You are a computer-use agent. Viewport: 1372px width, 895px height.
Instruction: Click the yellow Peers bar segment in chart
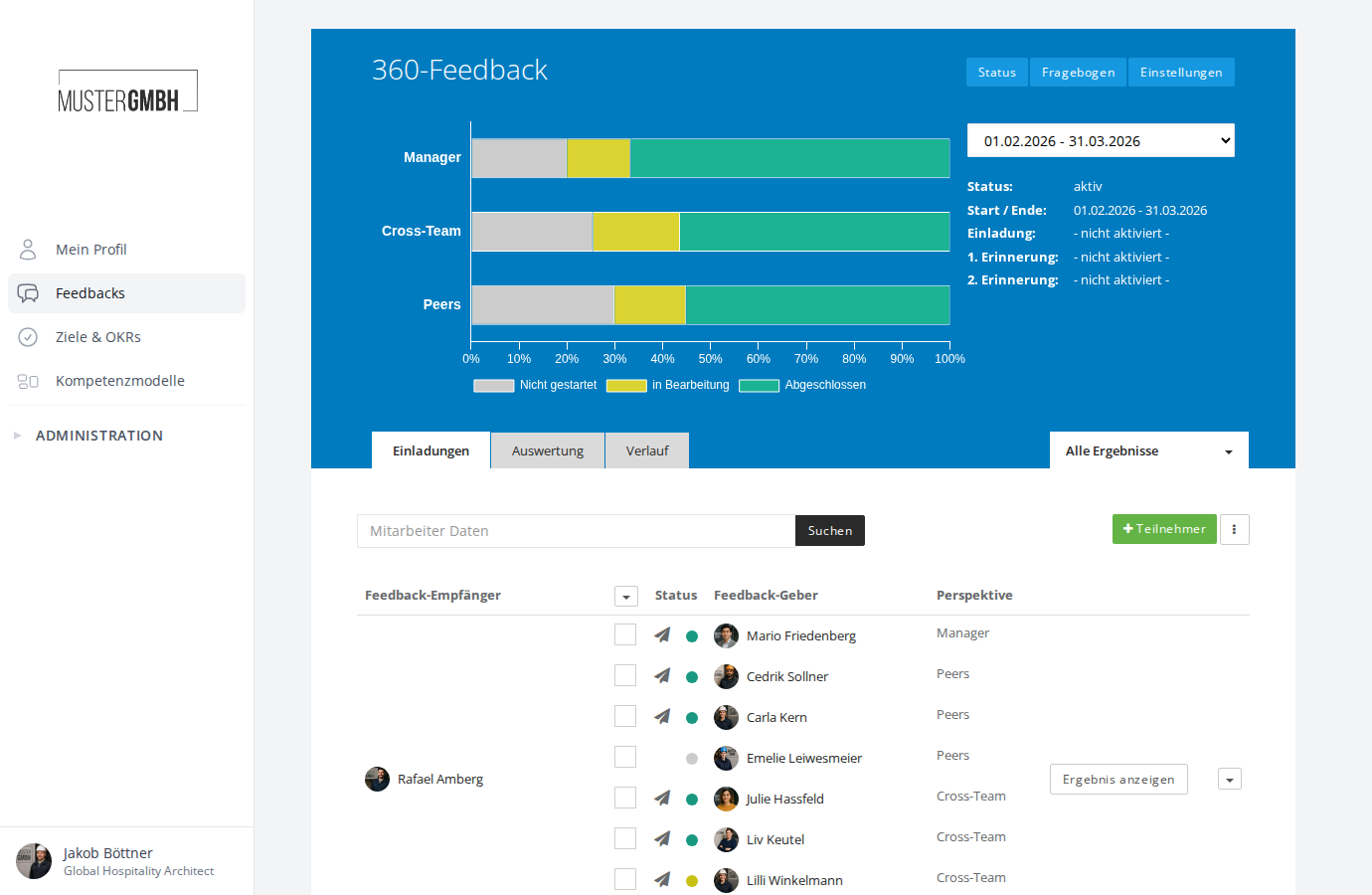click(650, 305)
